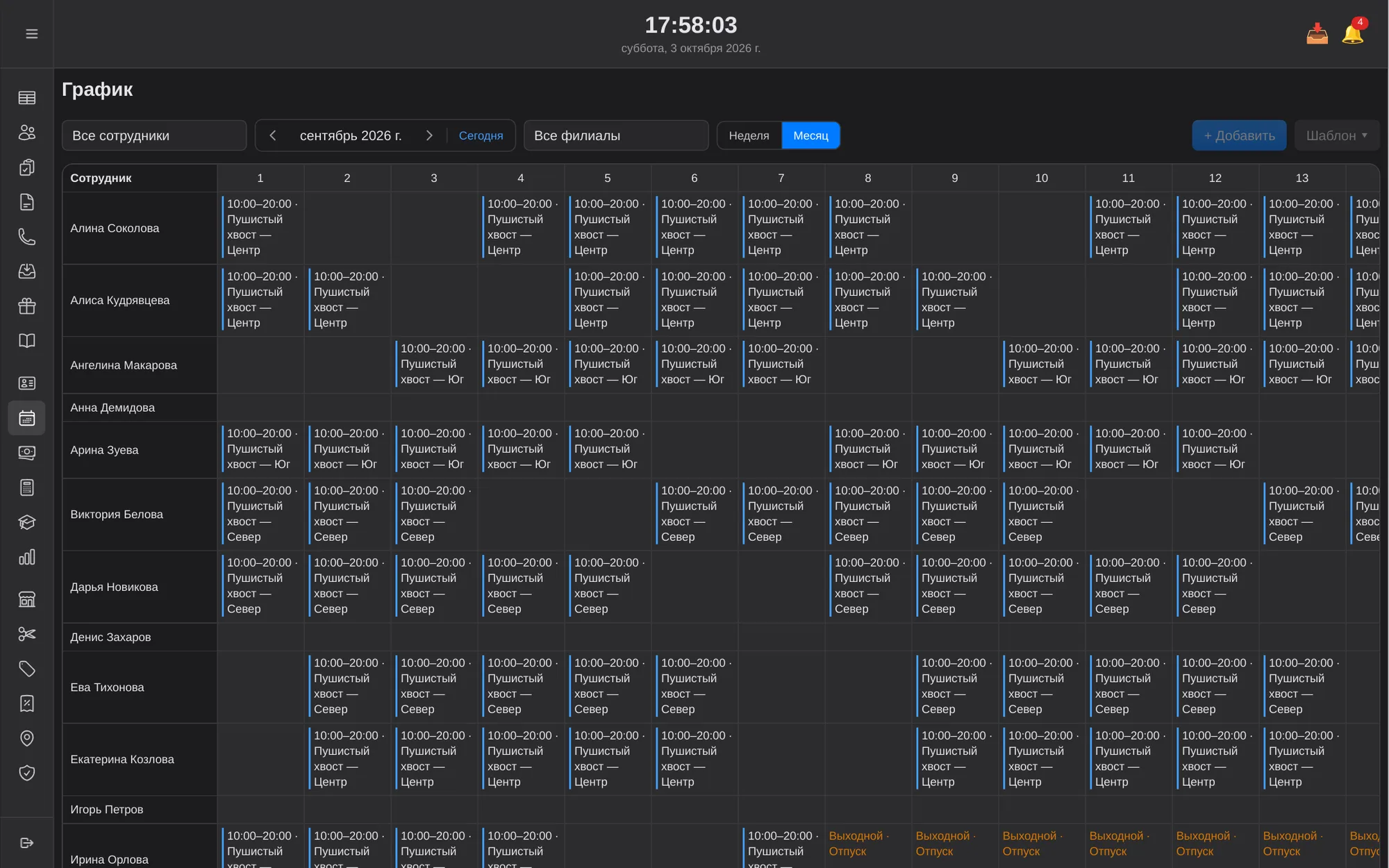
Task: Open the gift box sidebar icon
Action: click(x=27, y=306)
